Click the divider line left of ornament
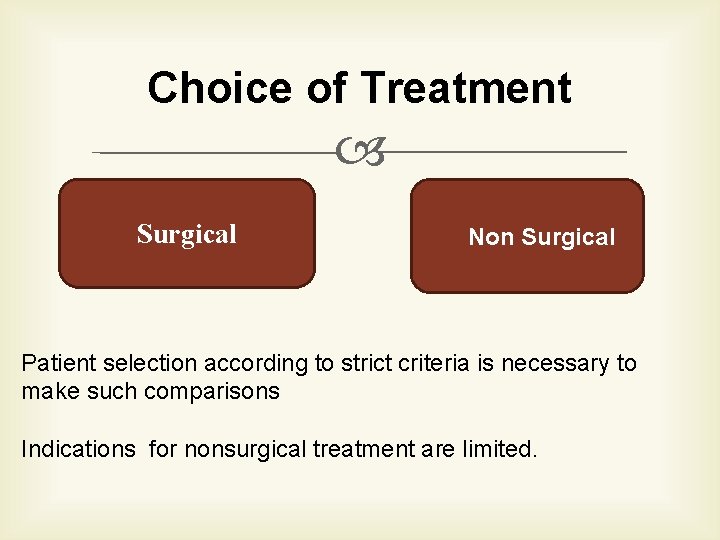This screenshot has width=720, height=540. (x=215, y=153)
